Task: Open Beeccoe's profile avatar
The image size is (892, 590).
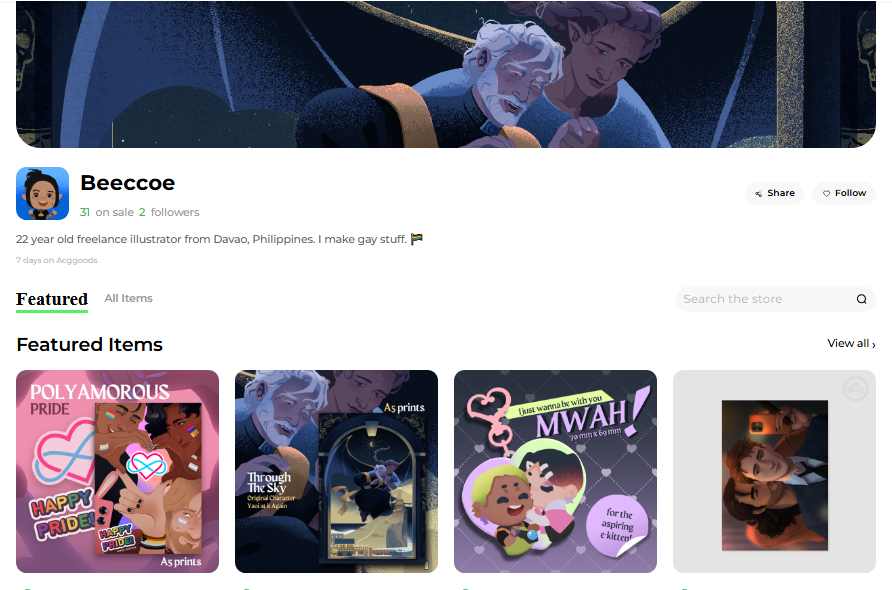Action: tap(43, 193)
